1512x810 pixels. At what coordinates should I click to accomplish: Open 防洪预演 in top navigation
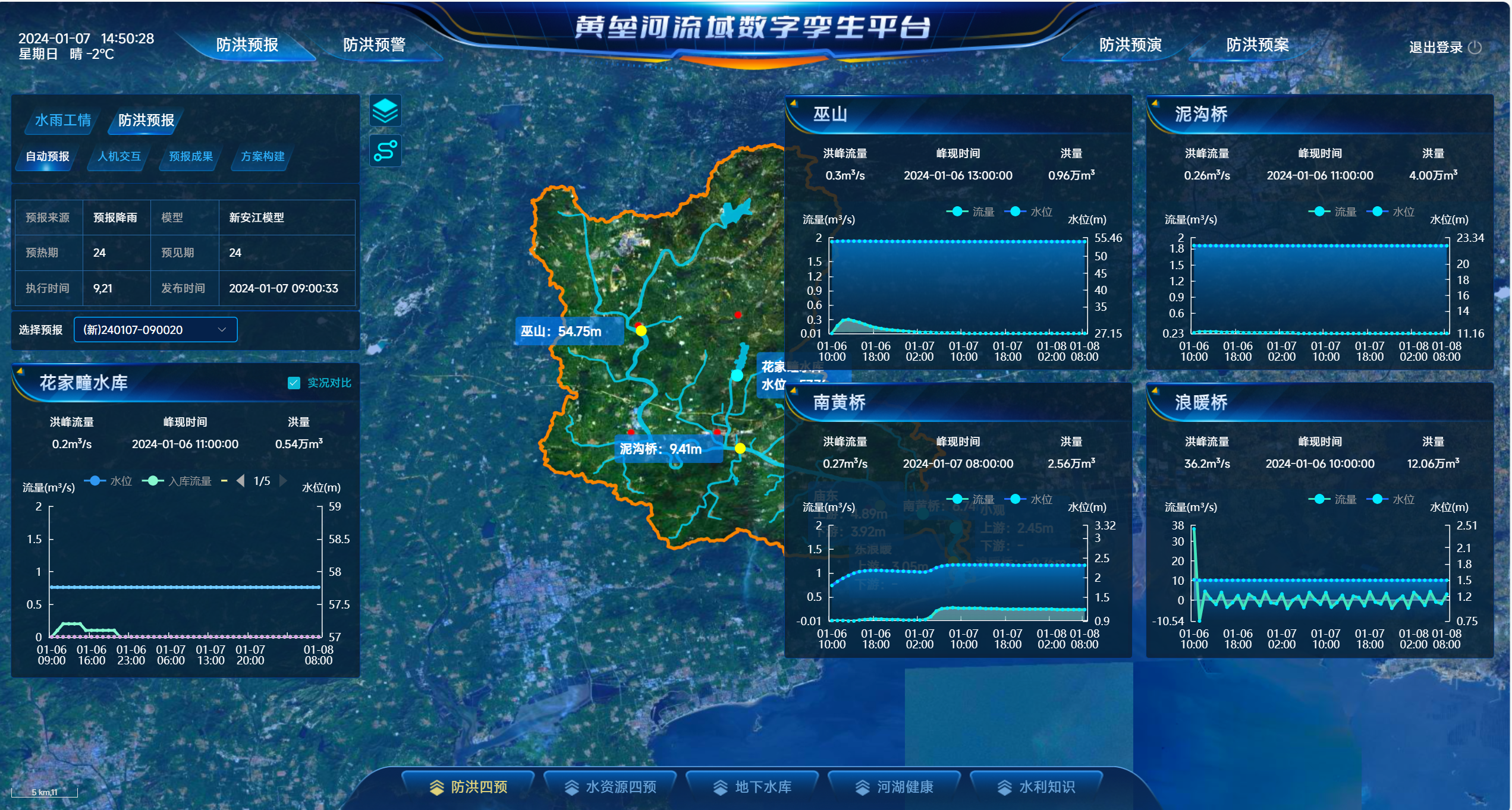point(1130,45)
